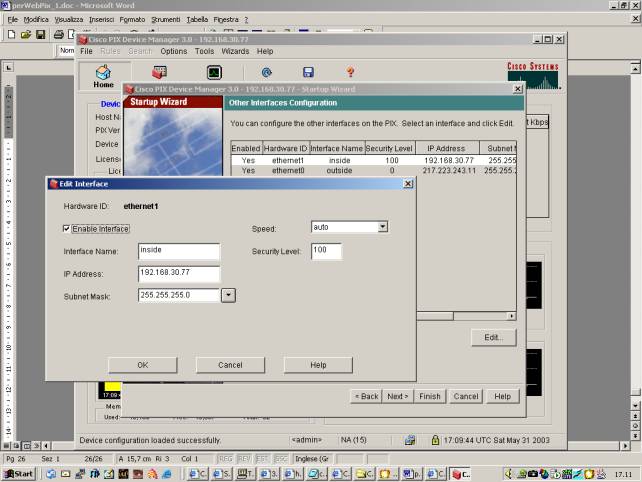This screenshot has height=482, width=642.
Task: Click the Cisco Systems logo
Action: (533, 75)
